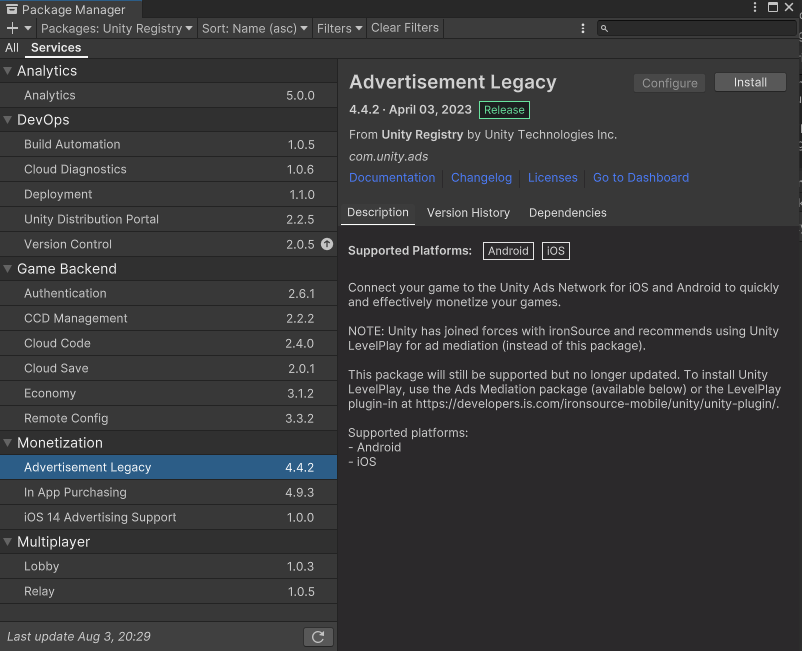Select the CCD Management package
802x651 pixels.
tap(169, 319)
